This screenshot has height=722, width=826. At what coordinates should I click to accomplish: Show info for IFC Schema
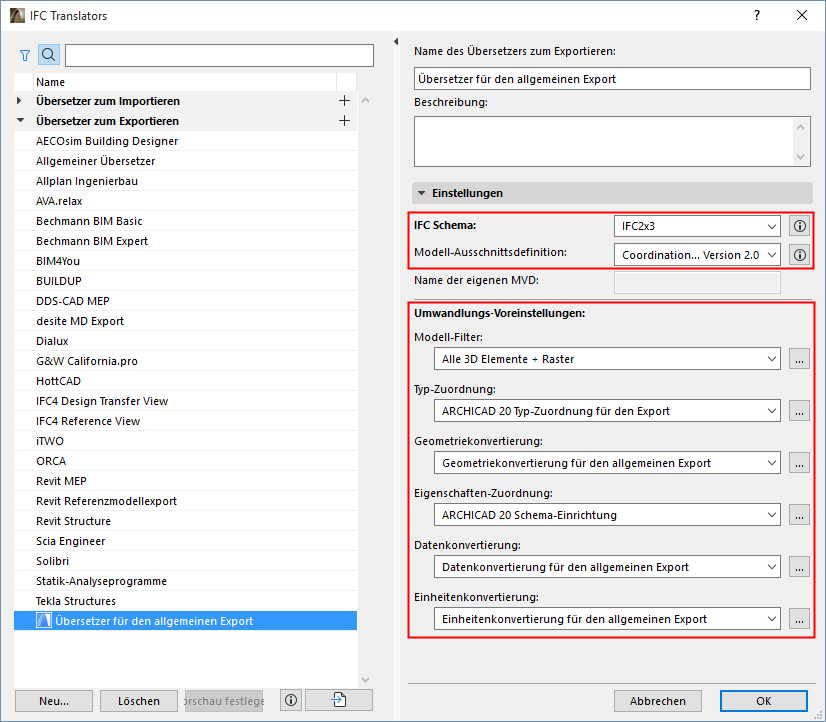tap(799, 226)
